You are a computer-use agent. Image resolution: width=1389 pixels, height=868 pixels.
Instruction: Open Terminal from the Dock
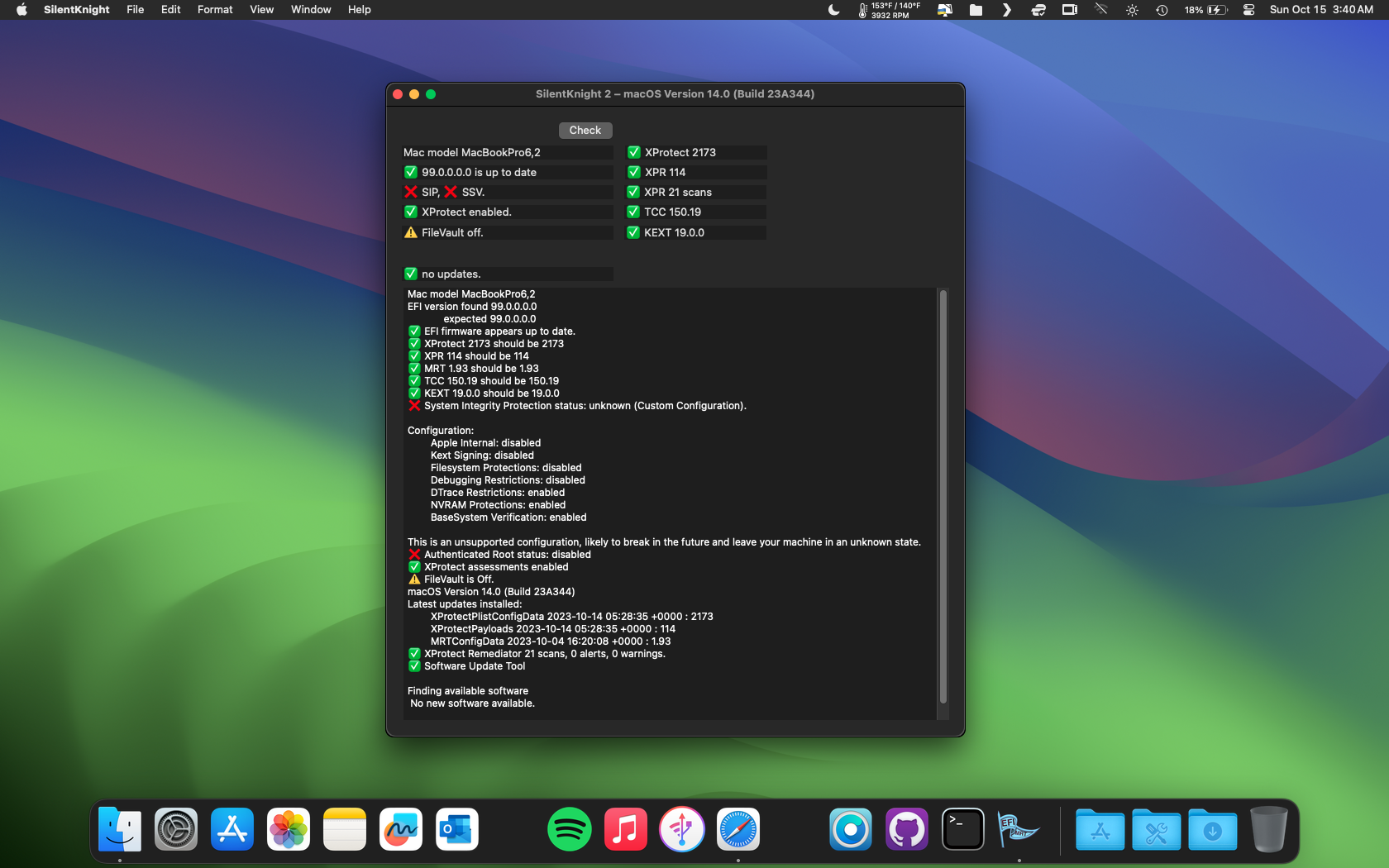click(963, 829)
